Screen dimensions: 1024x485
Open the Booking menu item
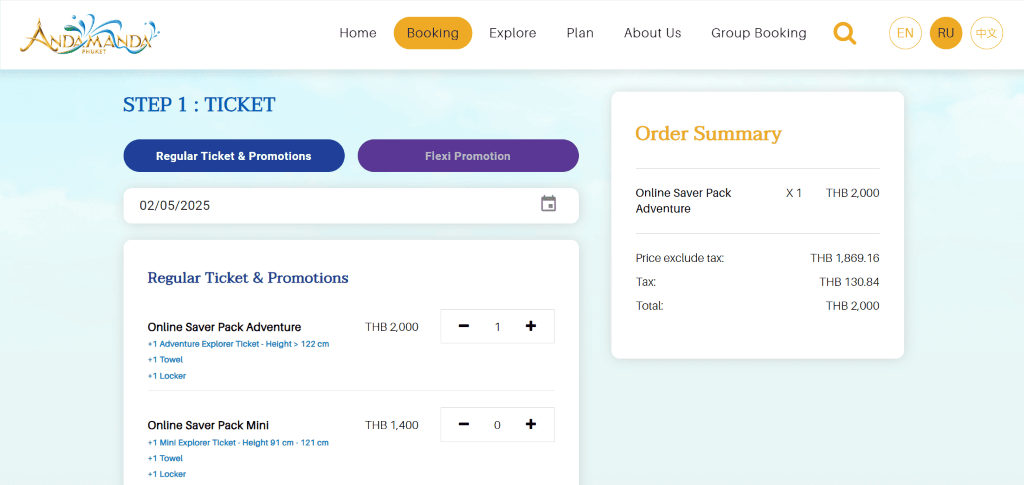(432, 33)
